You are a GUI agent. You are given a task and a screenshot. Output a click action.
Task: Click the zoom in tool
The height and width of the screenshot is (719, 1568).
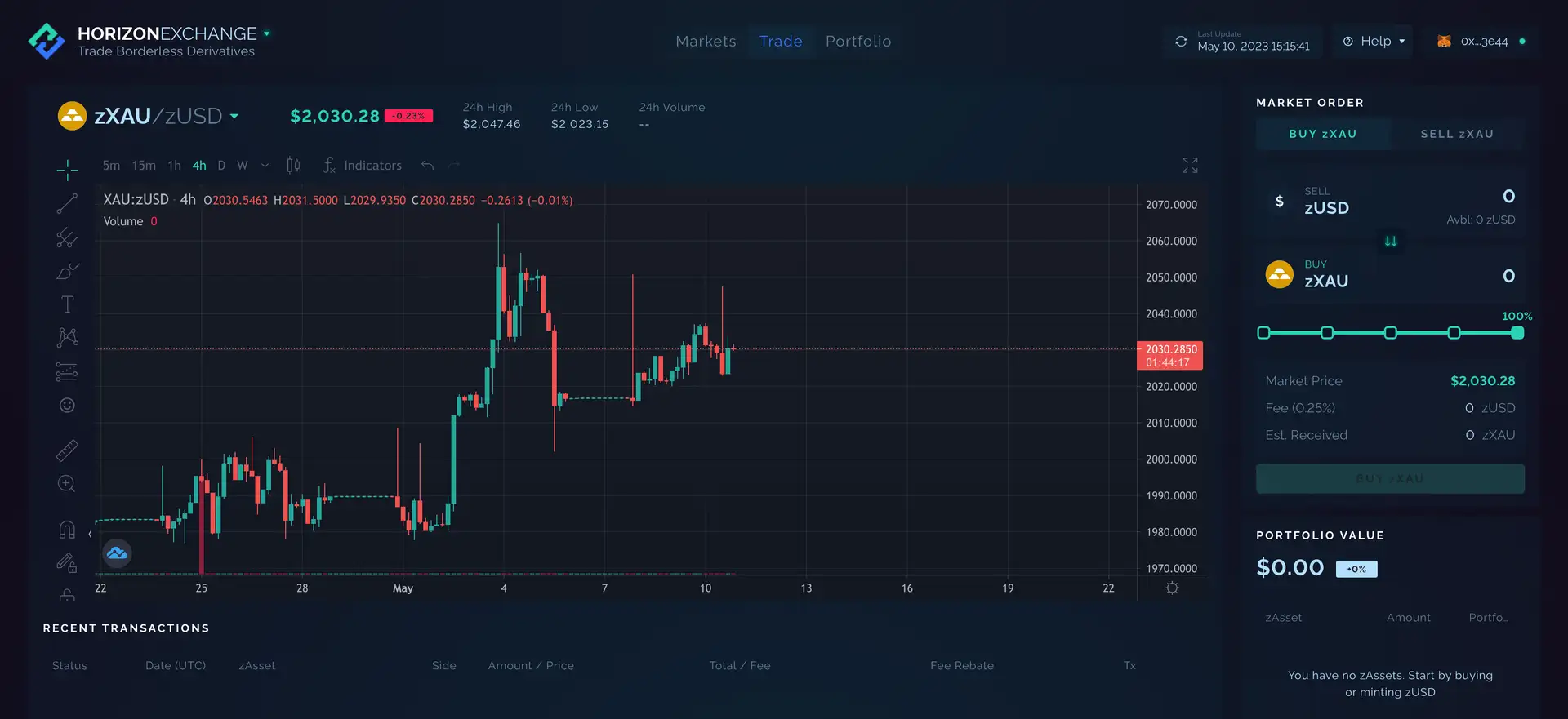67,484
